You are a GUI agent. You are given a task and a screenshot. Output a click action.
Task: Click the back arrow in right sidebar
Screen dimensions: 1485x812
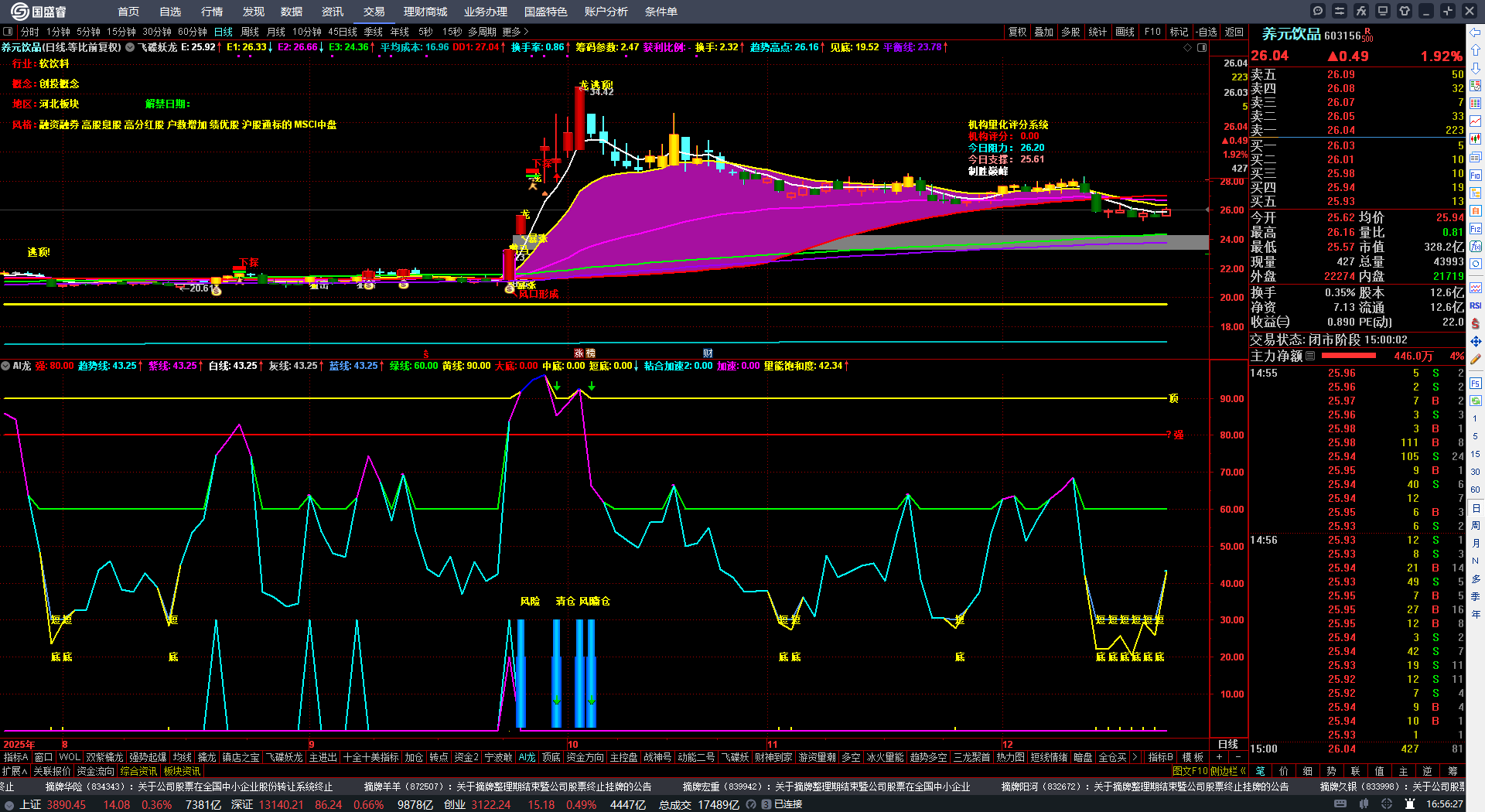tap(1476, 32)
